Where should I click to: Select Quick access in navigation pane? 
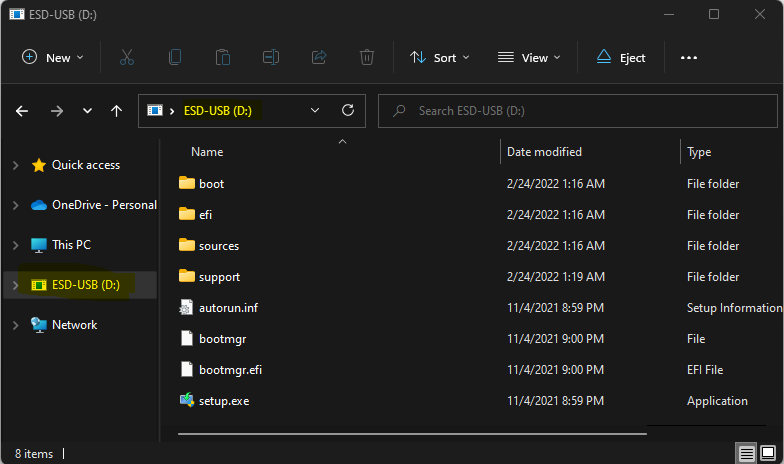86,165
